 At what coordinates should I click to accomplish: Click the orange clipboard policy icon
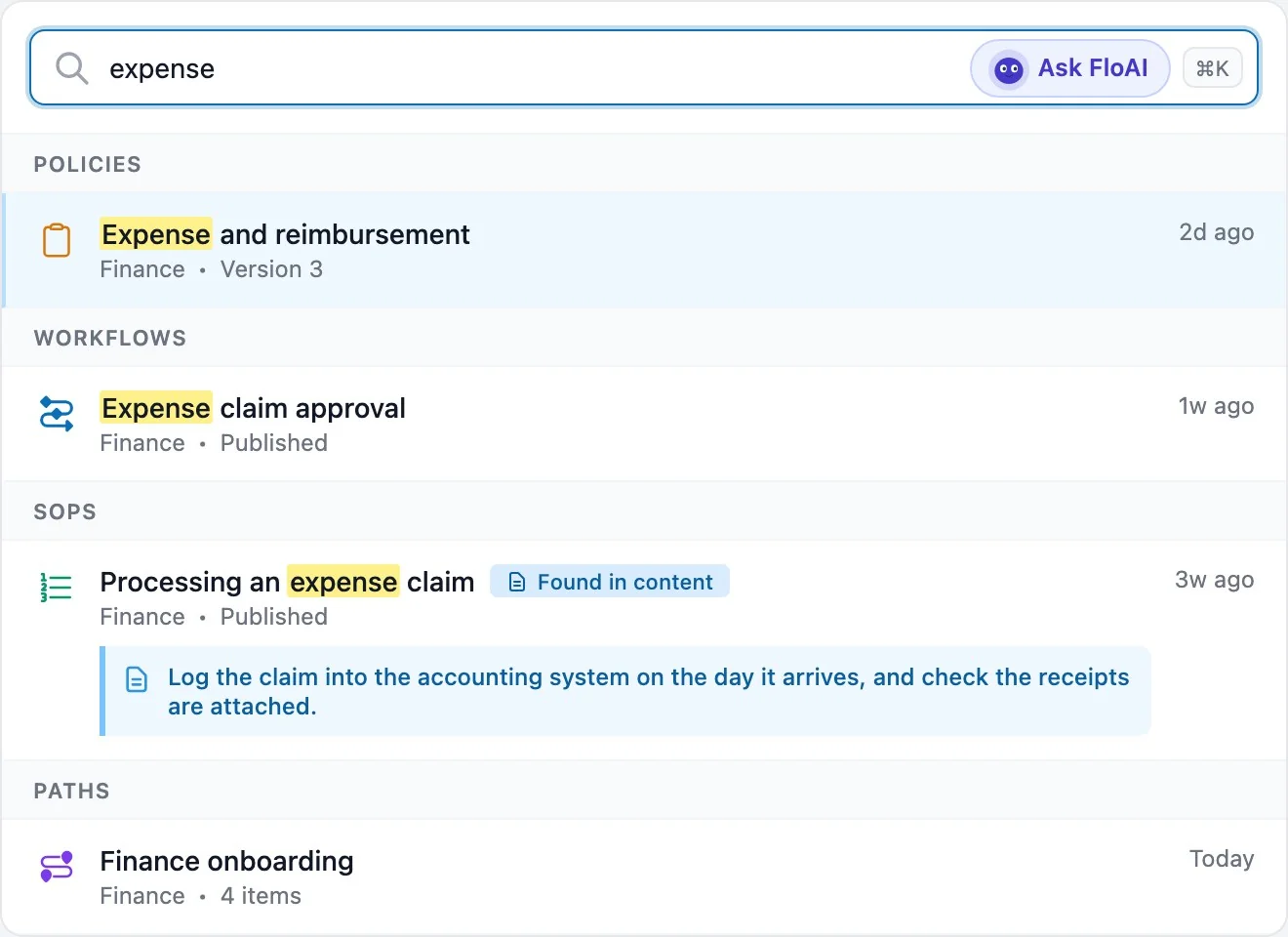point(57,240)
